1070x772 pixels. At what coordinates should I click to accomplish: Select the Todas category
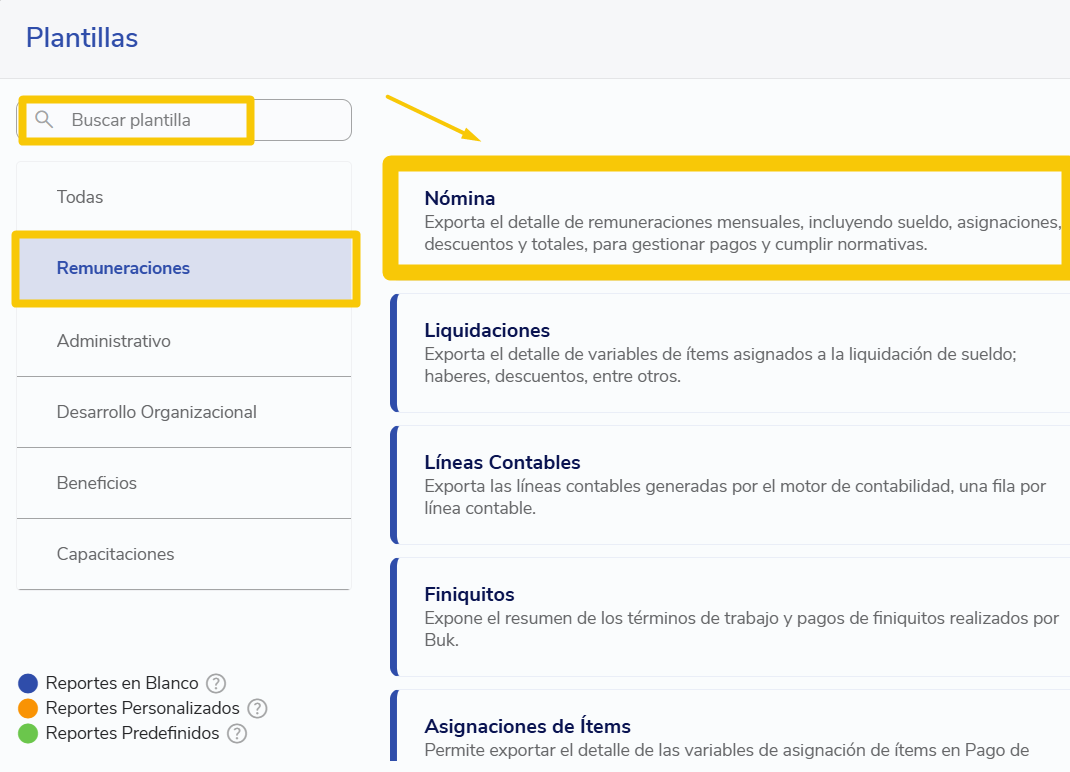pos(184,197)
